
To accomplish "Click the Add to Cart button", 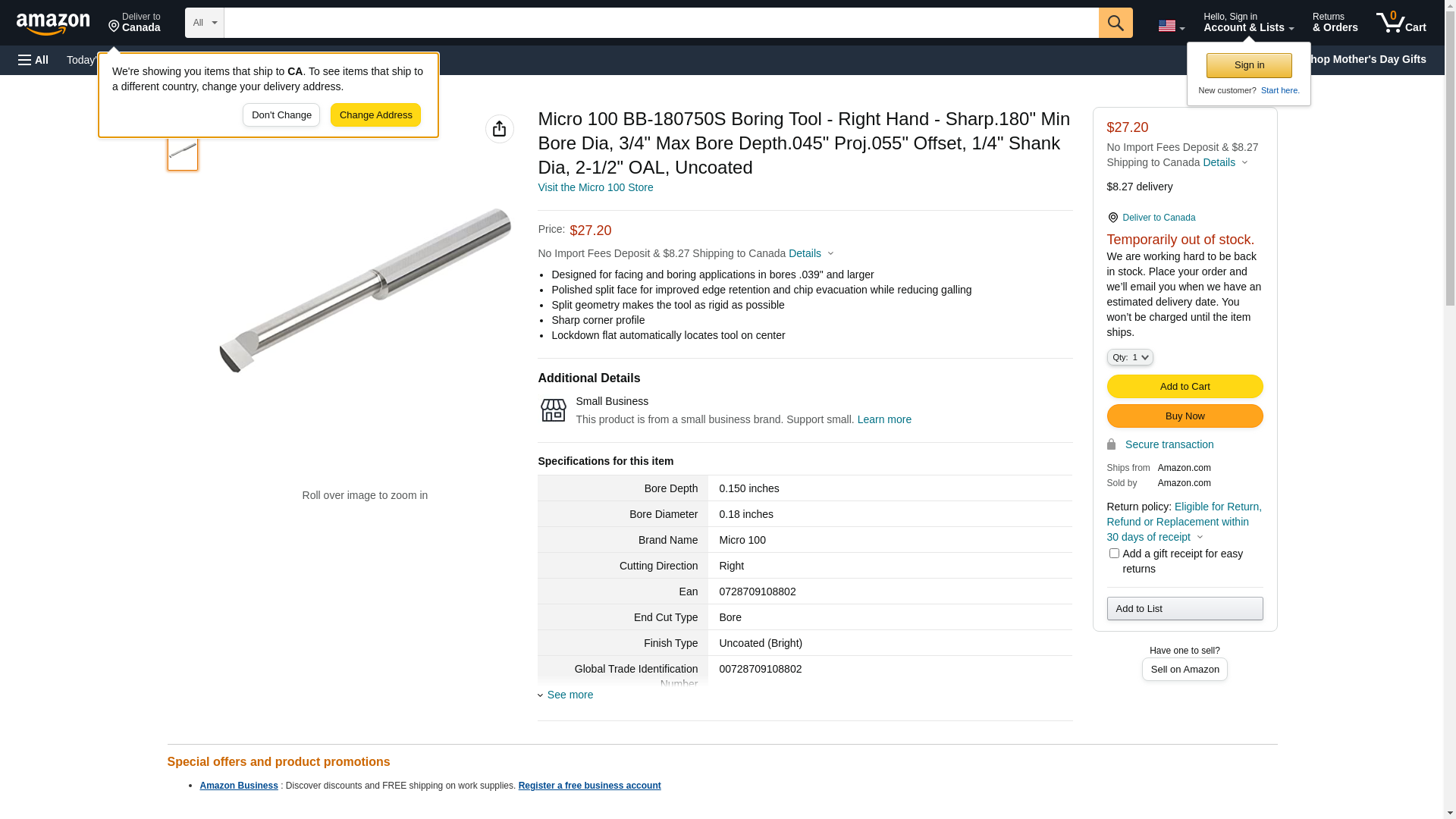I will pyautogui.click(x=1184, y=387).
